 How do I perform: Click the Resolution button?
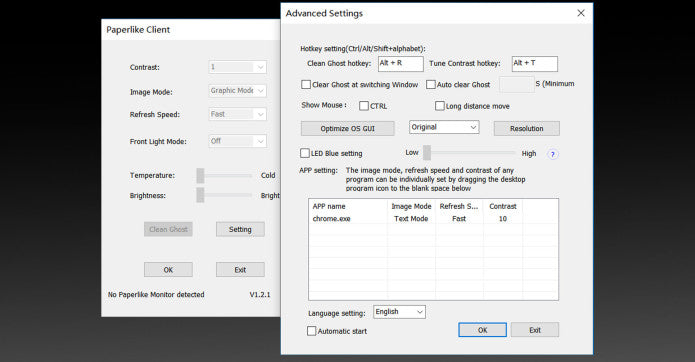tap(527, 128)
